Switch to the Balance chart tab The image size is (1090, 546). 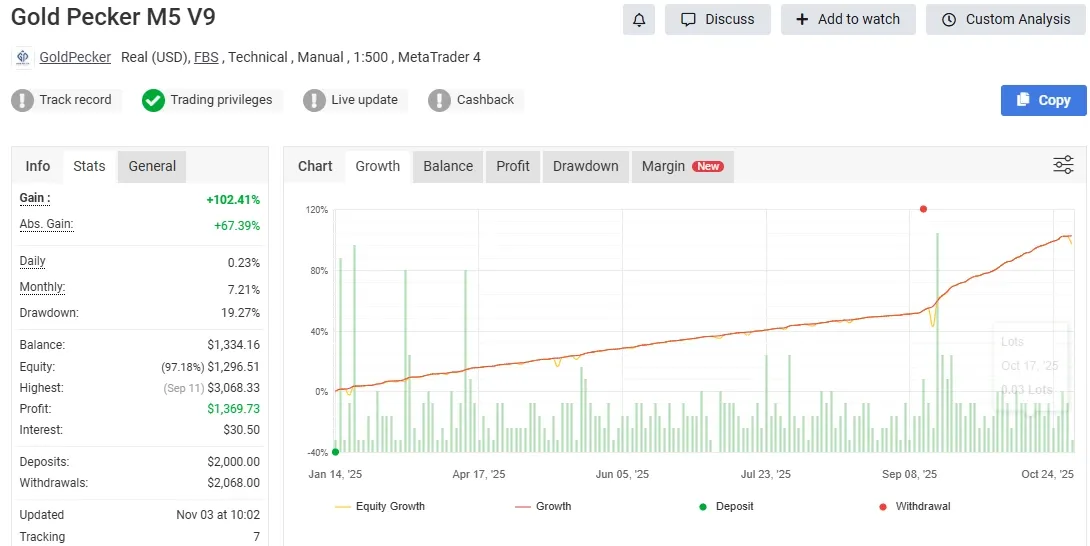pyautogui.click(x=448, y=166)
